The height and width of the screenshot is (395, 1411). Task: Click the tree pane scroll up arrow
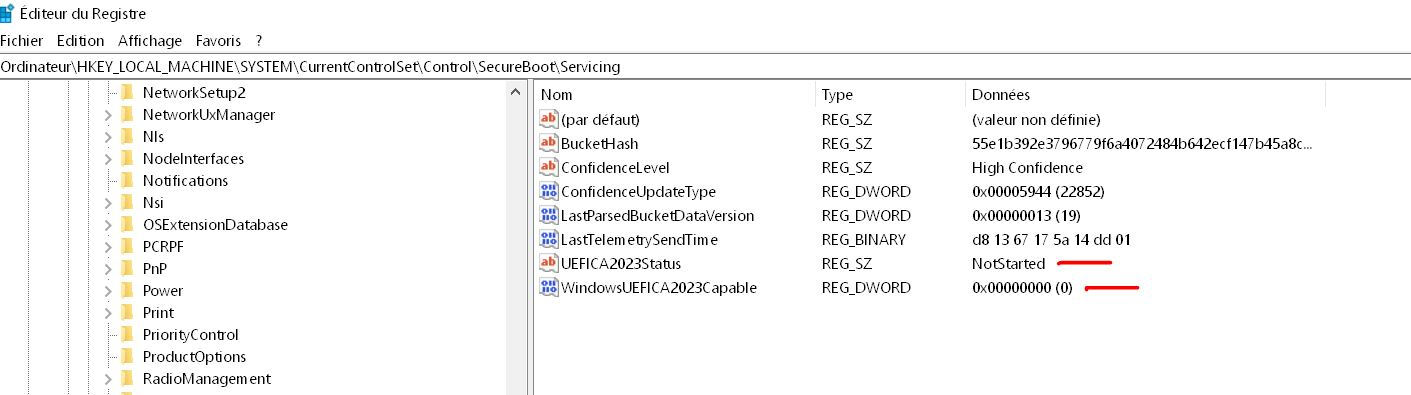point(516,93)
